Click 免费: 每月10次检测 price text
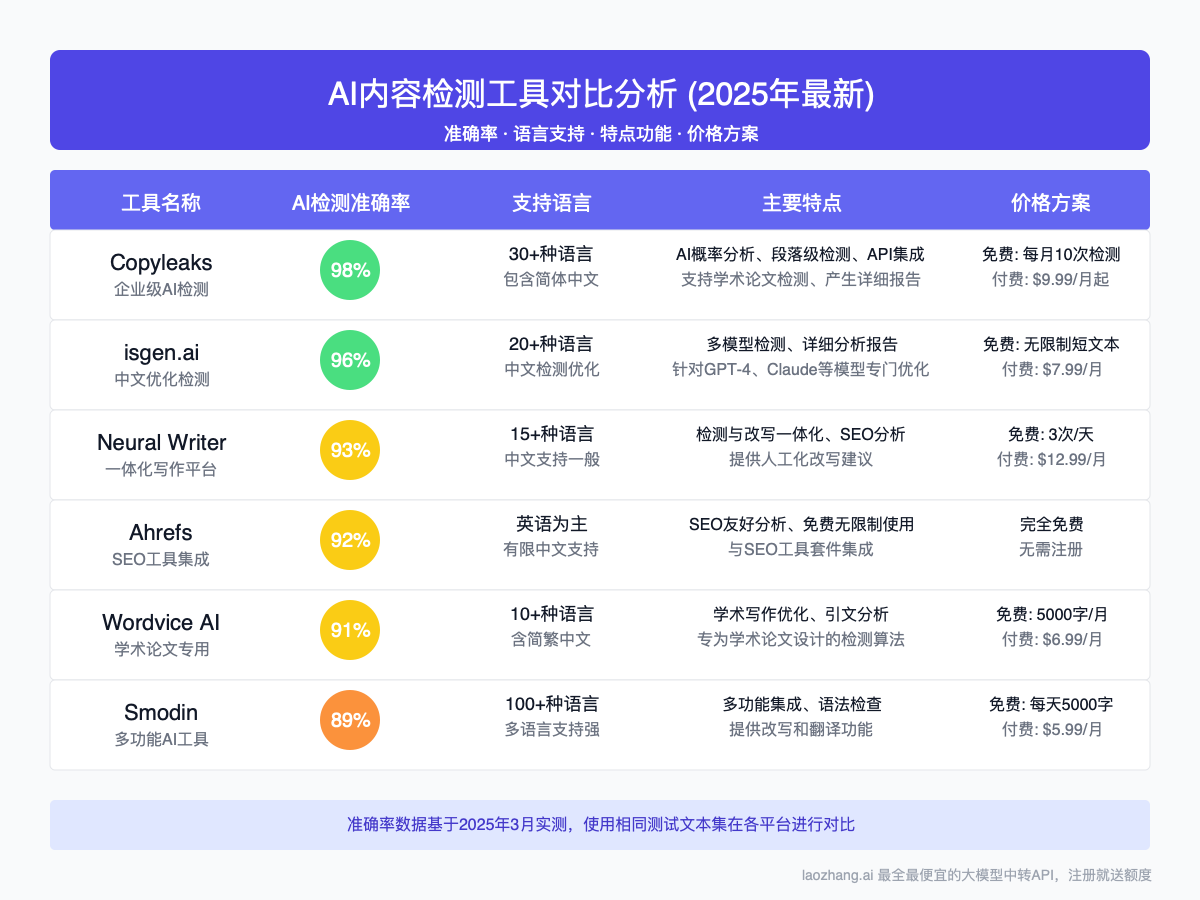The image size is (1200, 900). pyautogui.click(x=1051, y=254)
